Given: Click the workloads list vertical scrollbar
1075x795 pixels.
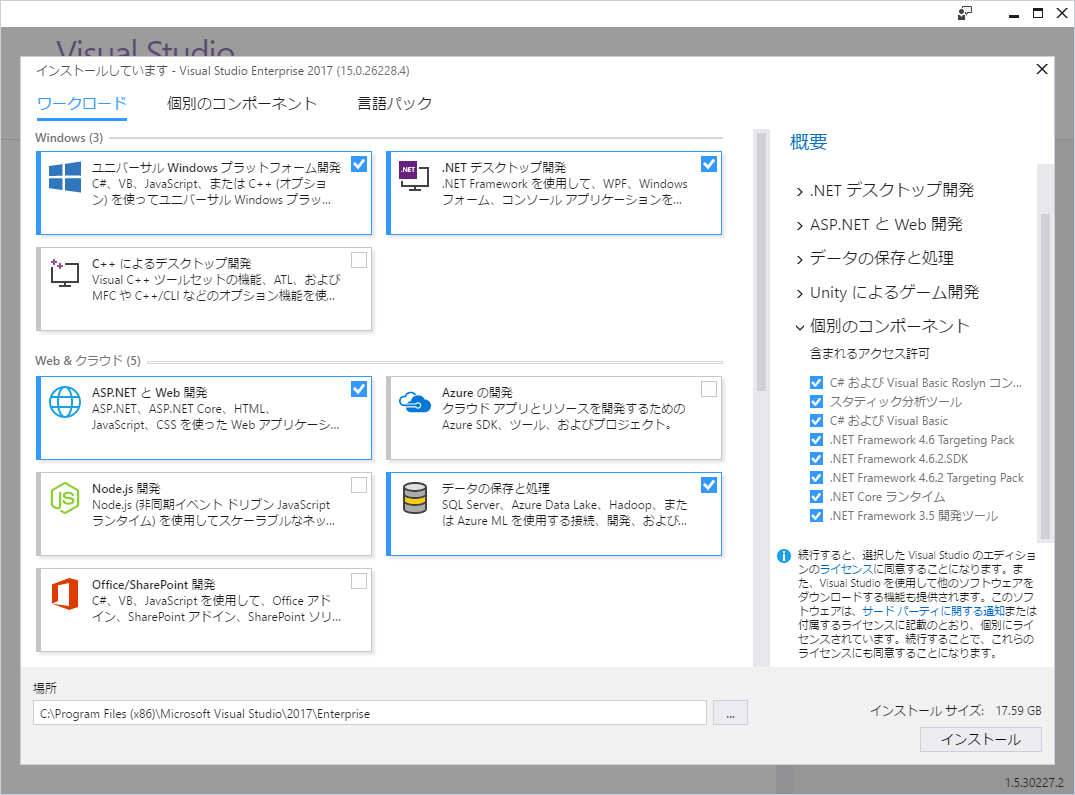Looking at the screenshot, I should point(761,260).
